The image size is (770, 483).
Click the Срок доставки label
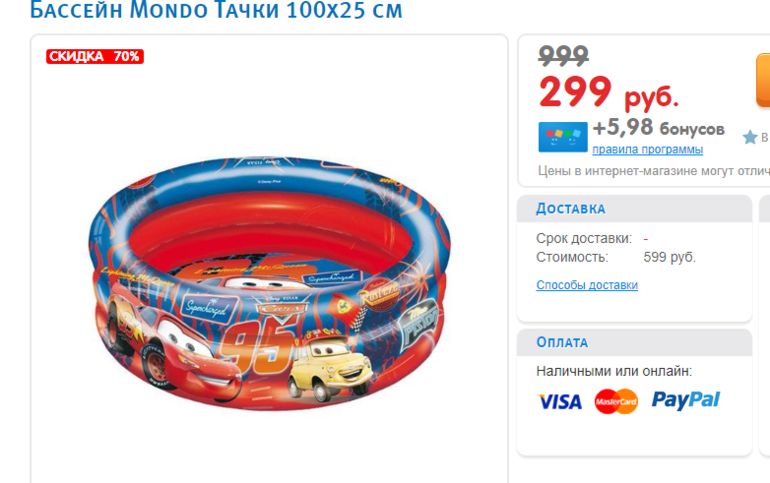coord(584,239)
